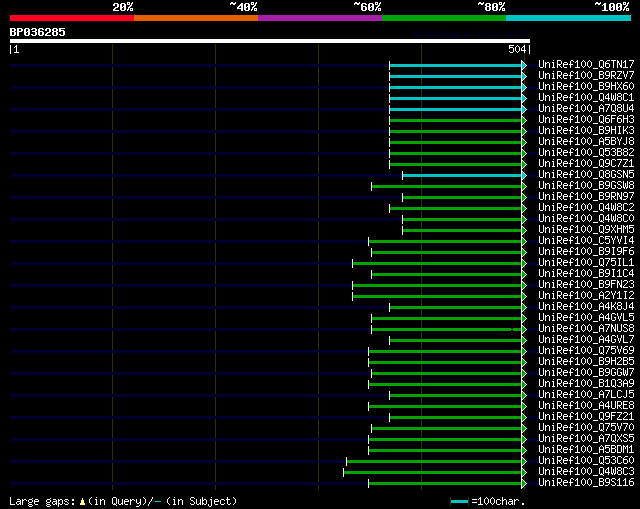
Task: Select the UniRef100_A4K8J4 label
Action: [586, 307]
